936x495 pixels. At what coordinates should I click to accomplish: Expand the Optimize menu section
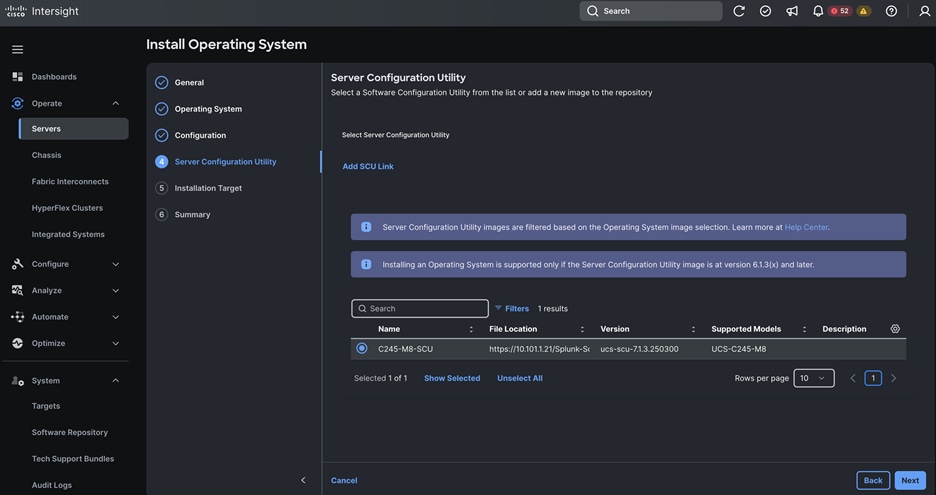[116, 343]
